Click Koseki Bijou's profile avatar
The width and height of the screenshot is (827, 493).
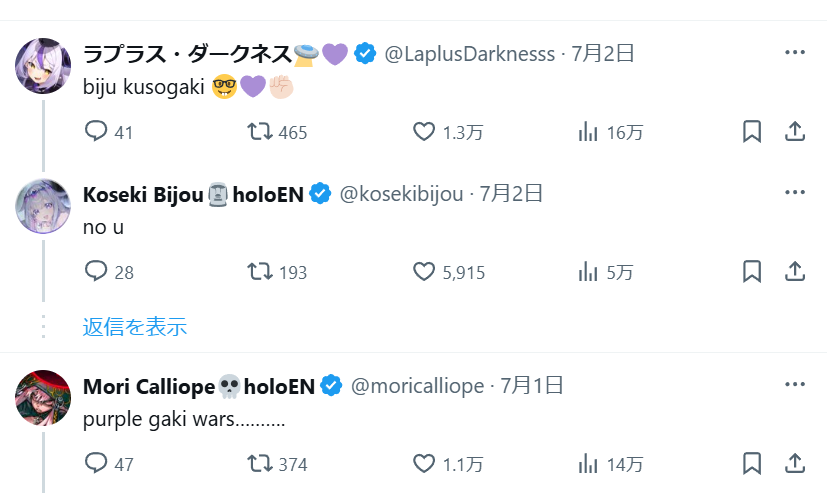[x=44, y=206]
